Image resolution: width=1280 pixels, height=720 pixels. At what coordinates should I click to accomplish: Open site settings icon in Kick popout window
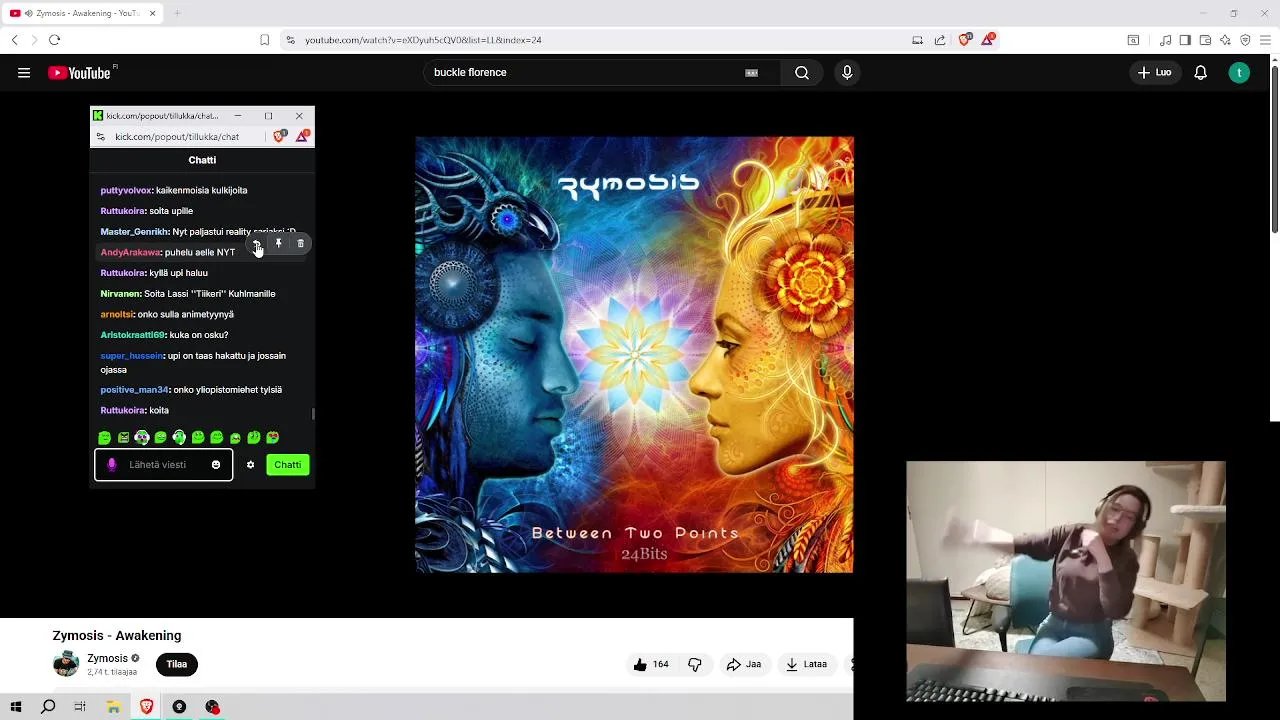point(100,137)
